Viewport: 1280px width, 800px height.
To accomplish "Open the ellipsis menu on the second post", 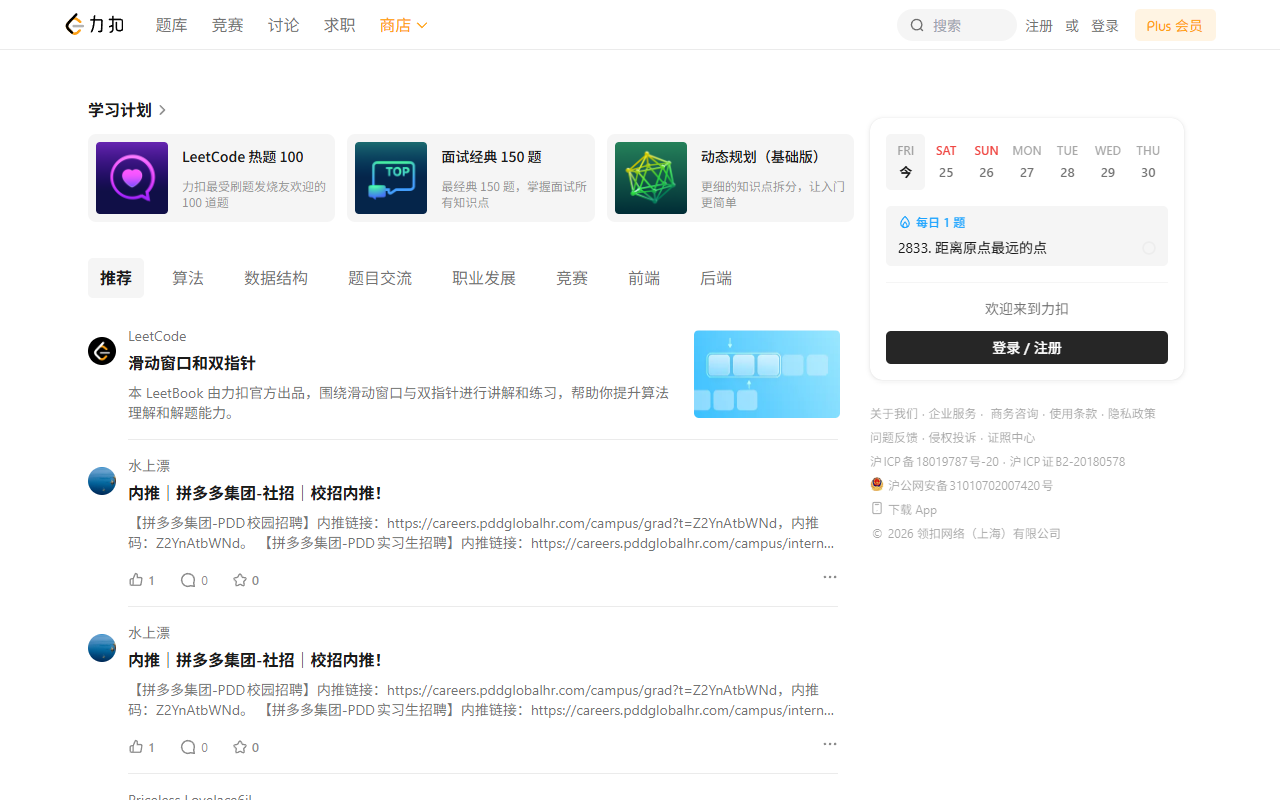I will (829, 744).
